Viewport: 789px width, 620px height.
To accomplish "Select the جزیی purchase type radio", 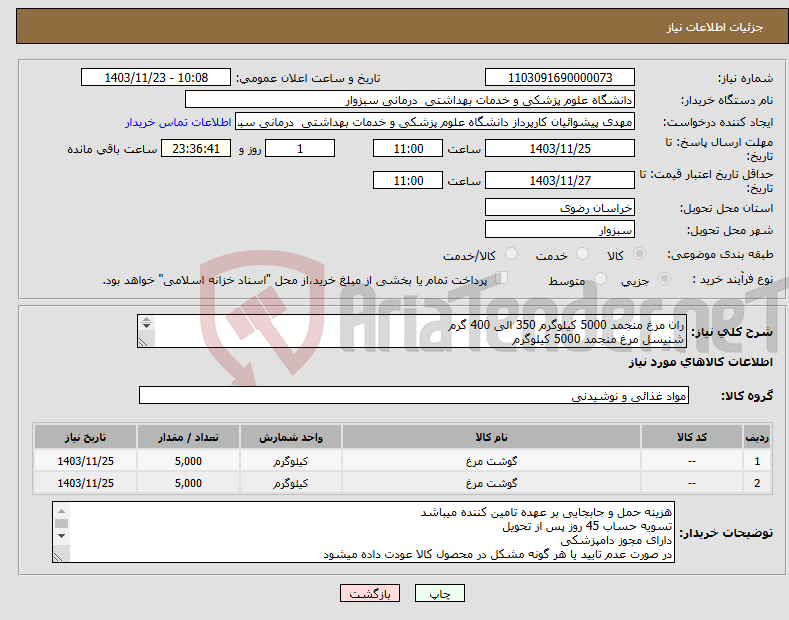I will [664, 279].
